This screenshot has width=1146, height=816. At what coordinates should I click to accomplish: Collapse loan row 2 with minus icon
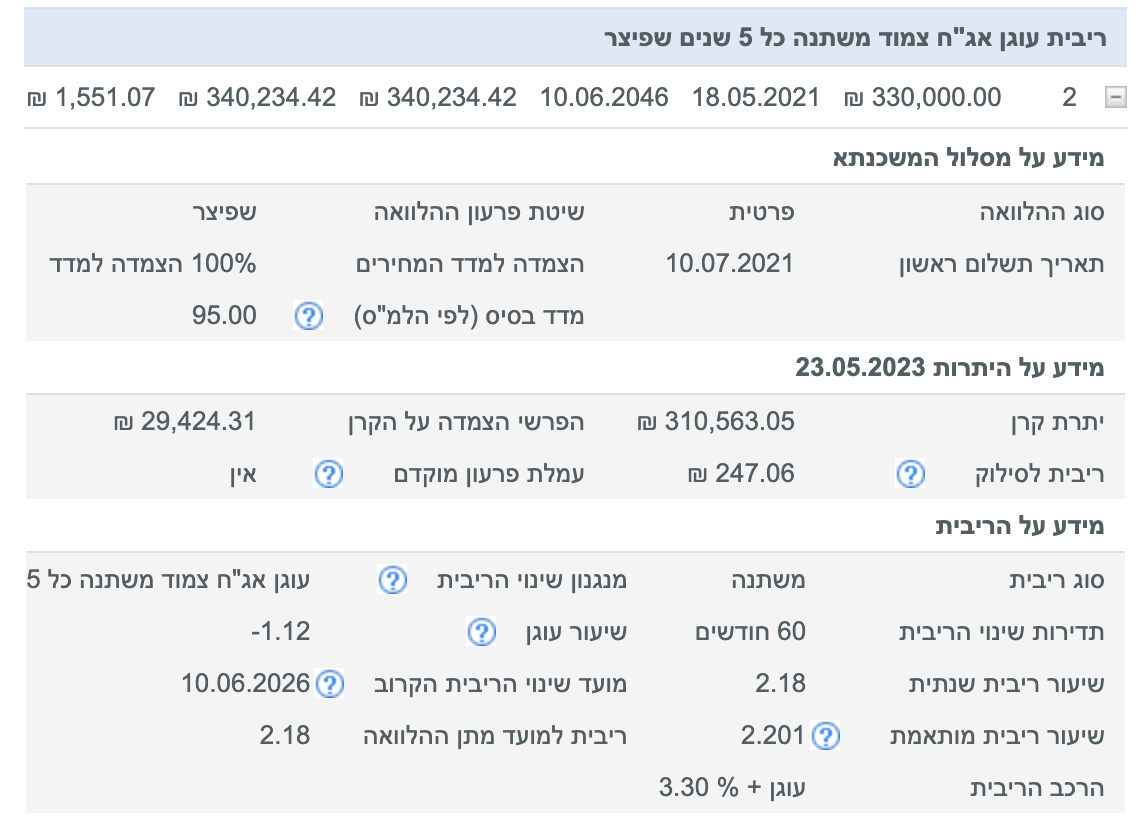coord(1114,98)
